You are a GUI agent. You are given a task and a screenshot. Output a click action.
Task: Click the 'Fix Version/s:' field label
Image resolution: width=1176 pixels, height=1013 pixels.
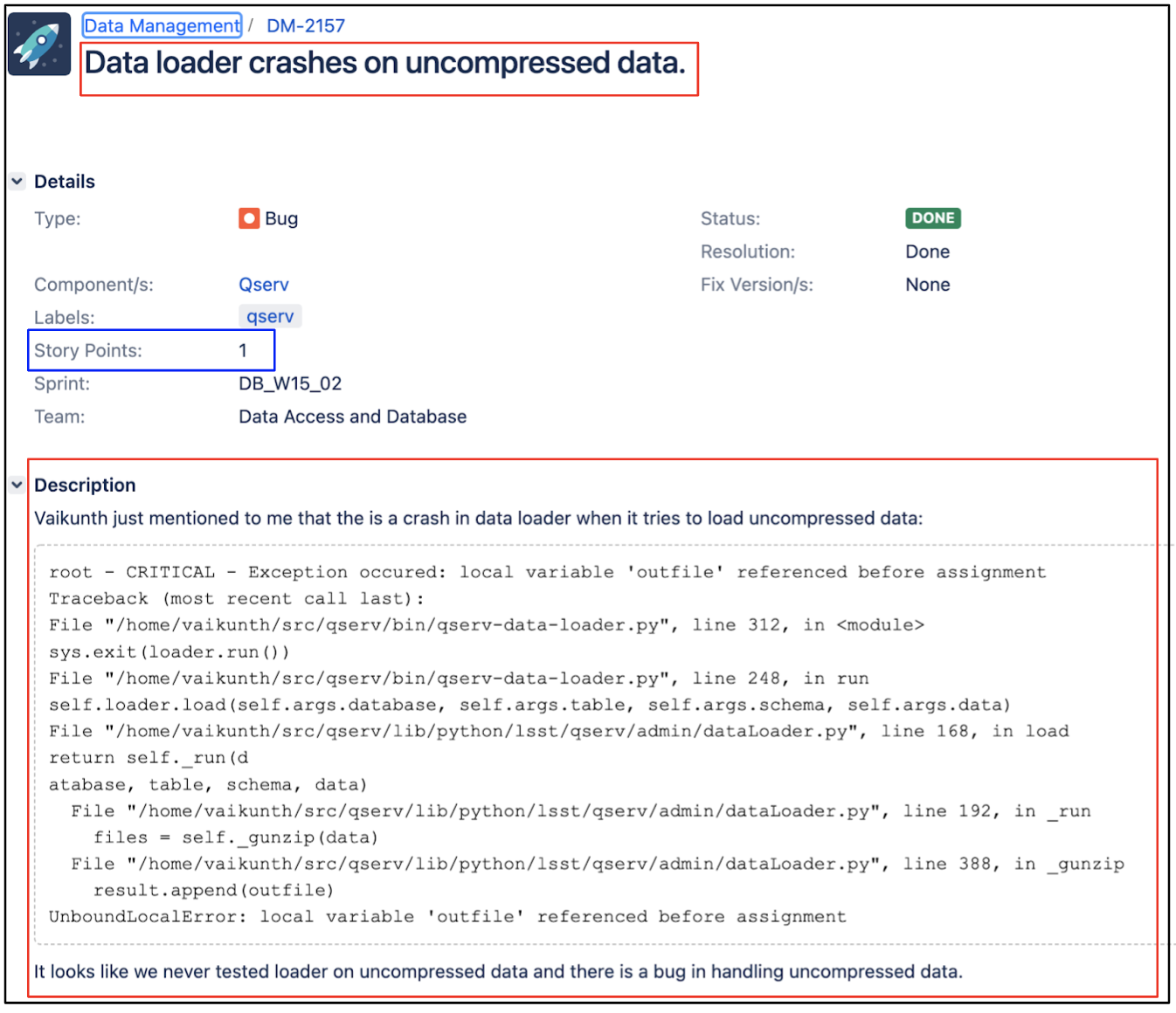(x=757, y=285)
